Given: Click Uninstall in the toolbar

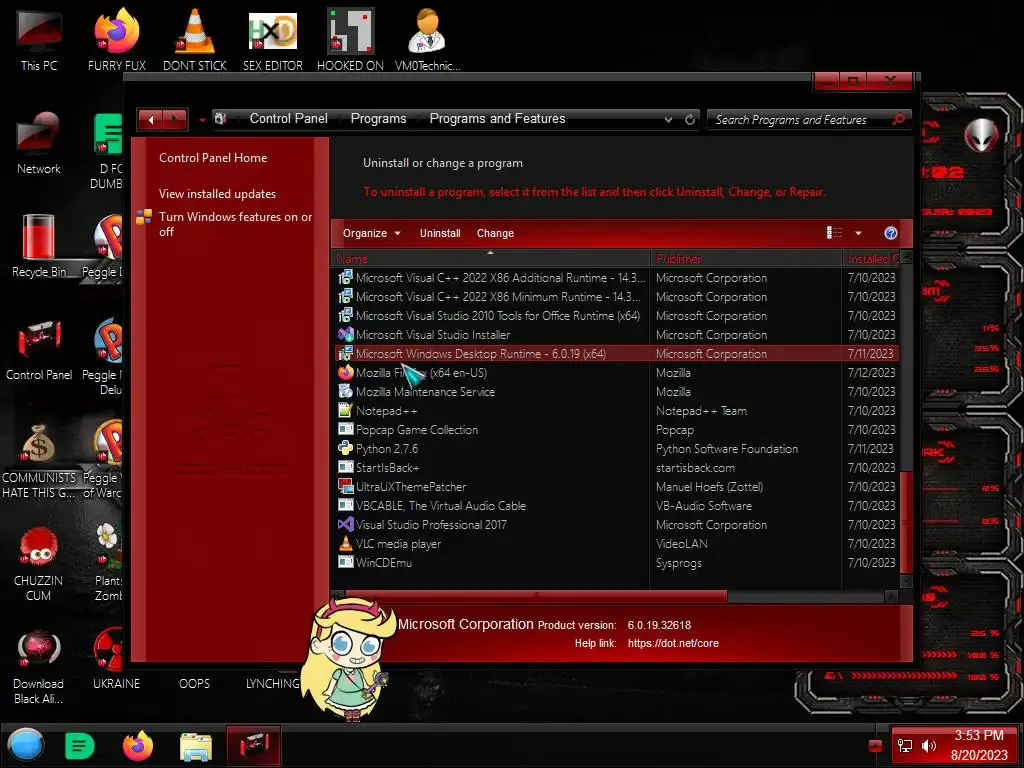Looking at the screenshot, I should (440, 233).
